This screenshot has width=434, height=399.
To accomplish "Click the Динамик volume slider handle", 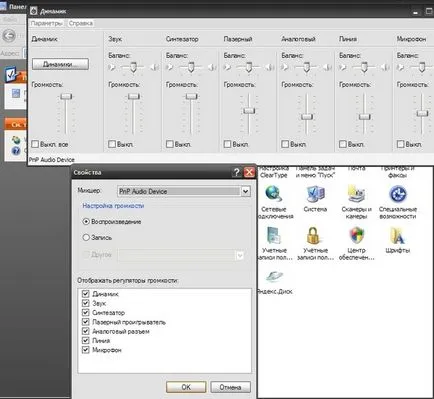I will click(x=66, y=97).
